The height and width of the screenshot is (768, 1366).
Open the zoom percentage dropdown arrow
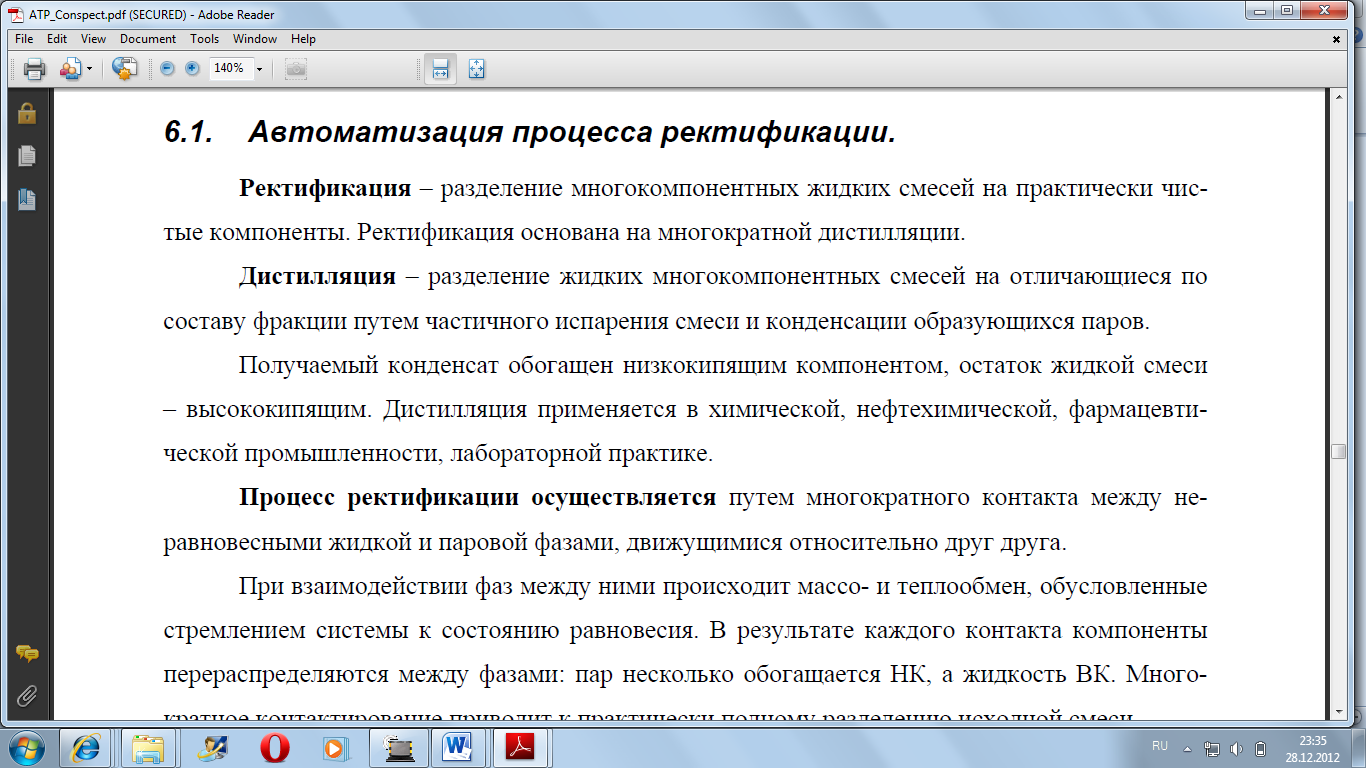coord(259,69)
